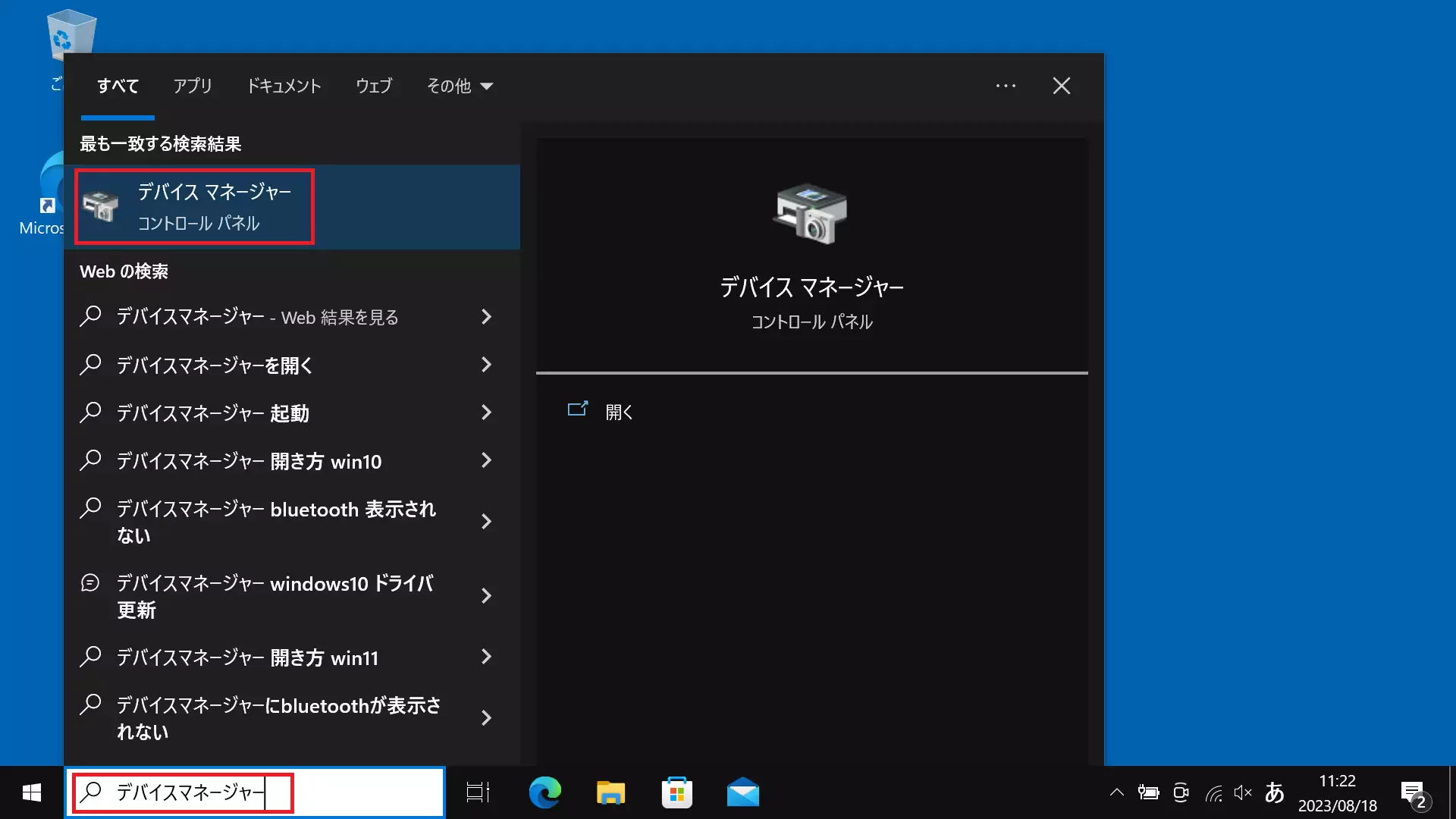Open Microsoft Store in taskbar
1456x819 pixels.
coord(677,792)
